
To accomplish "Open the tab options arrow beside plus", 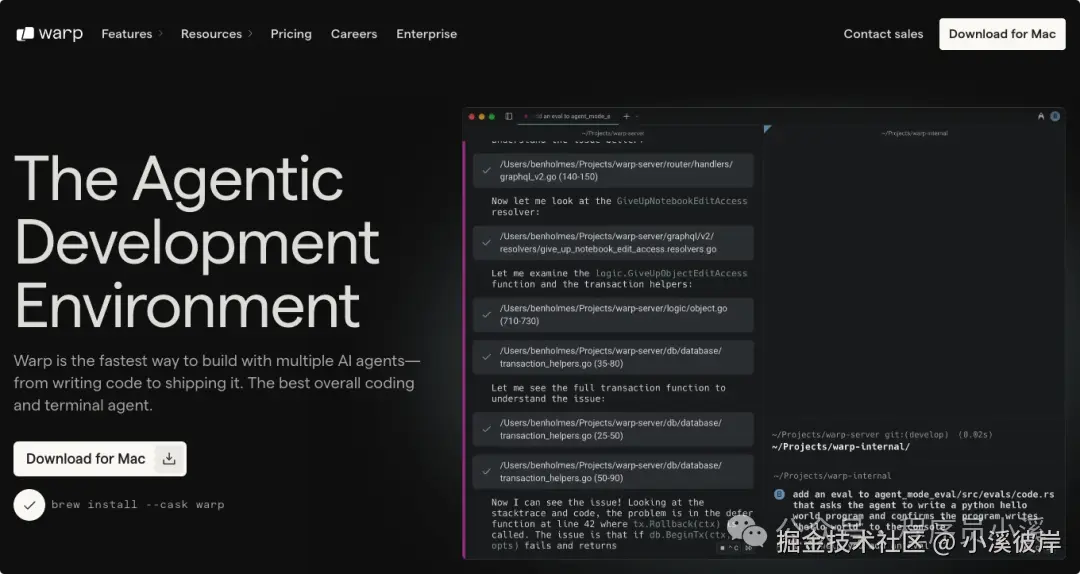I will tap(636, 116).
